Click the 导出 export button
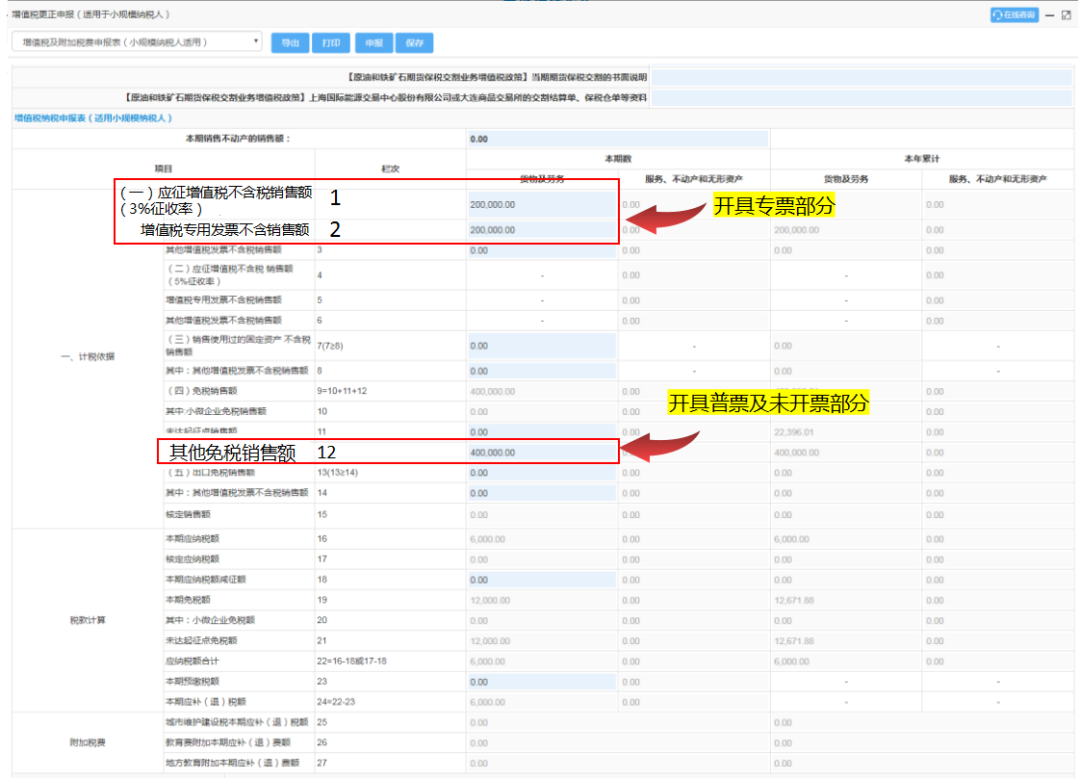The image size is (1080, 779). pos(290,43)
